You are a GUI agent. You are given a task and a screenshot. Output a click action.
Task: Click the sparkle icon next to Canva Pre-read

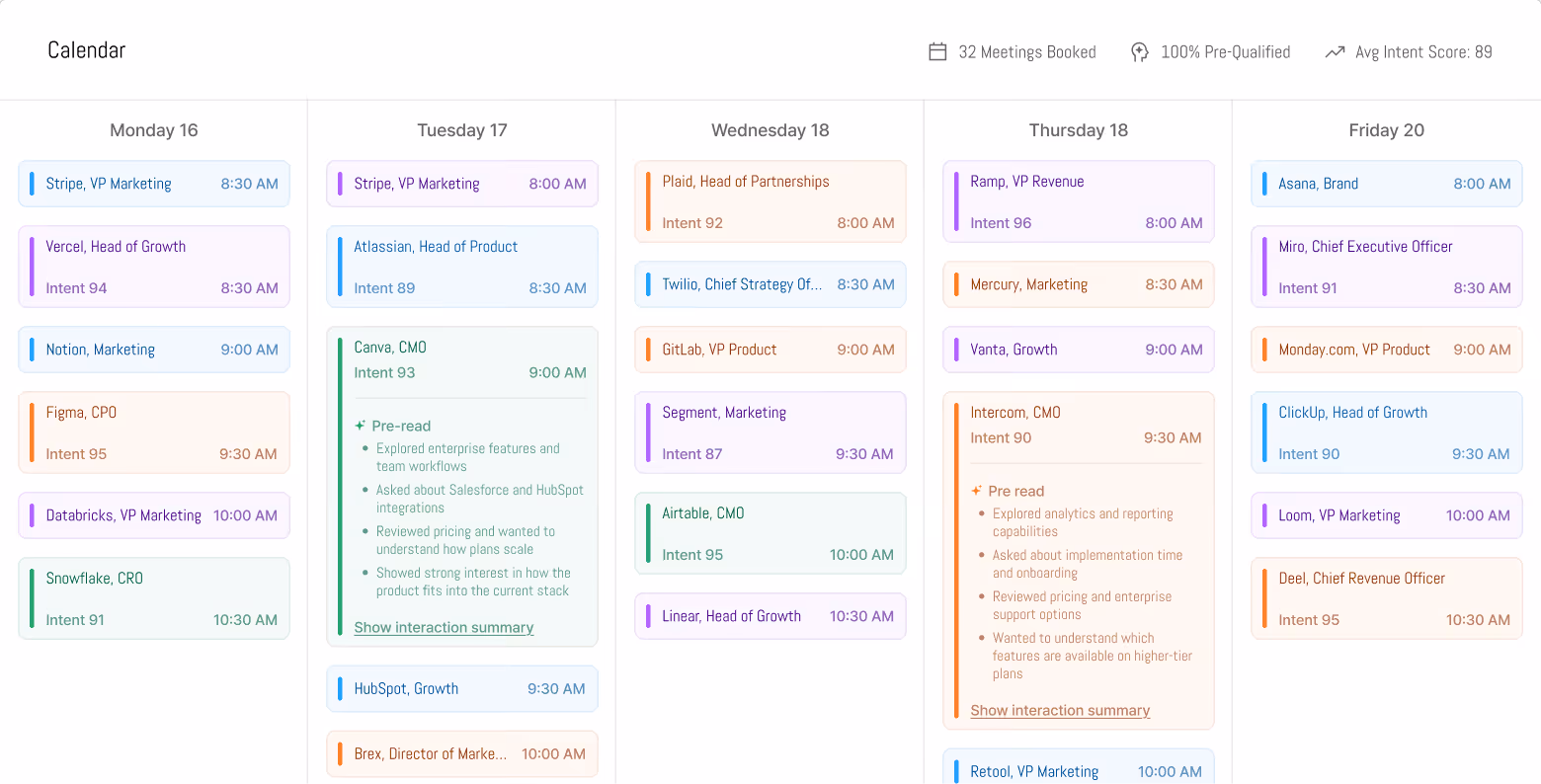361,426
